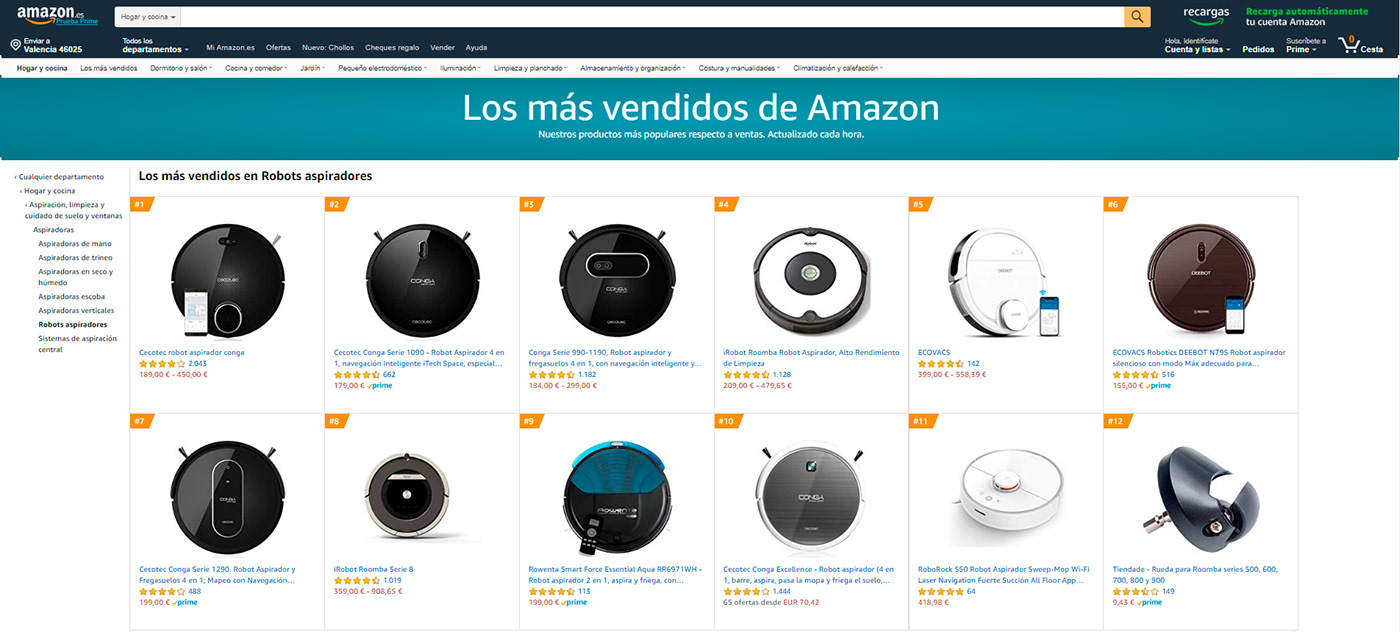Click star rating of RoboRock S50
This screenshot has width=1400, height=632.
(x=940, y=591)
